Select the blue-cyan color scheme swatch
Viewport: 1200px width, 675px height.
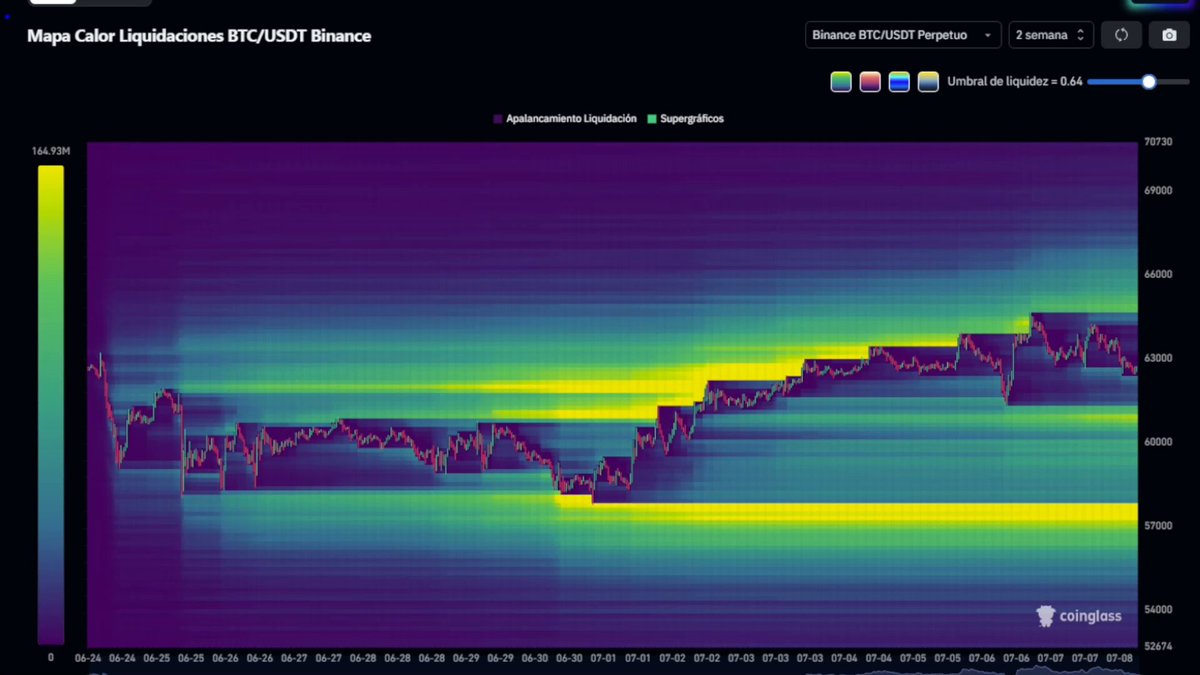[x=899, y=82]
